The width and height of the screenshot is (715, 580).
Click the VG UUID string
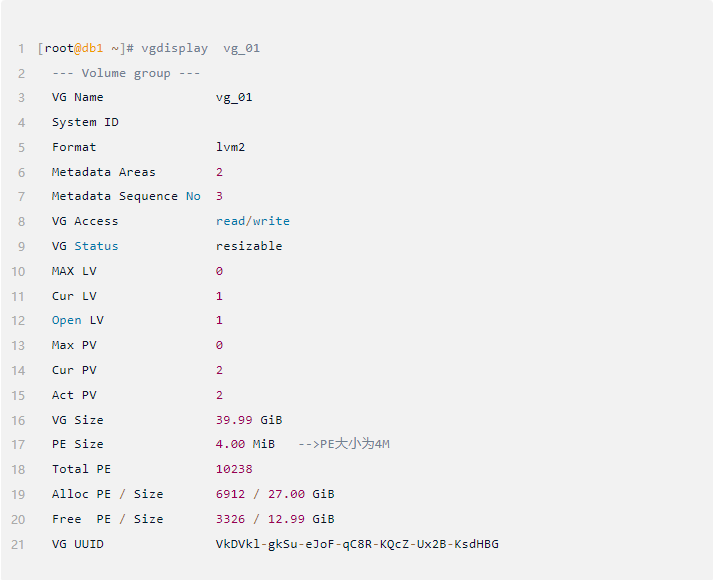click(357, 544)
